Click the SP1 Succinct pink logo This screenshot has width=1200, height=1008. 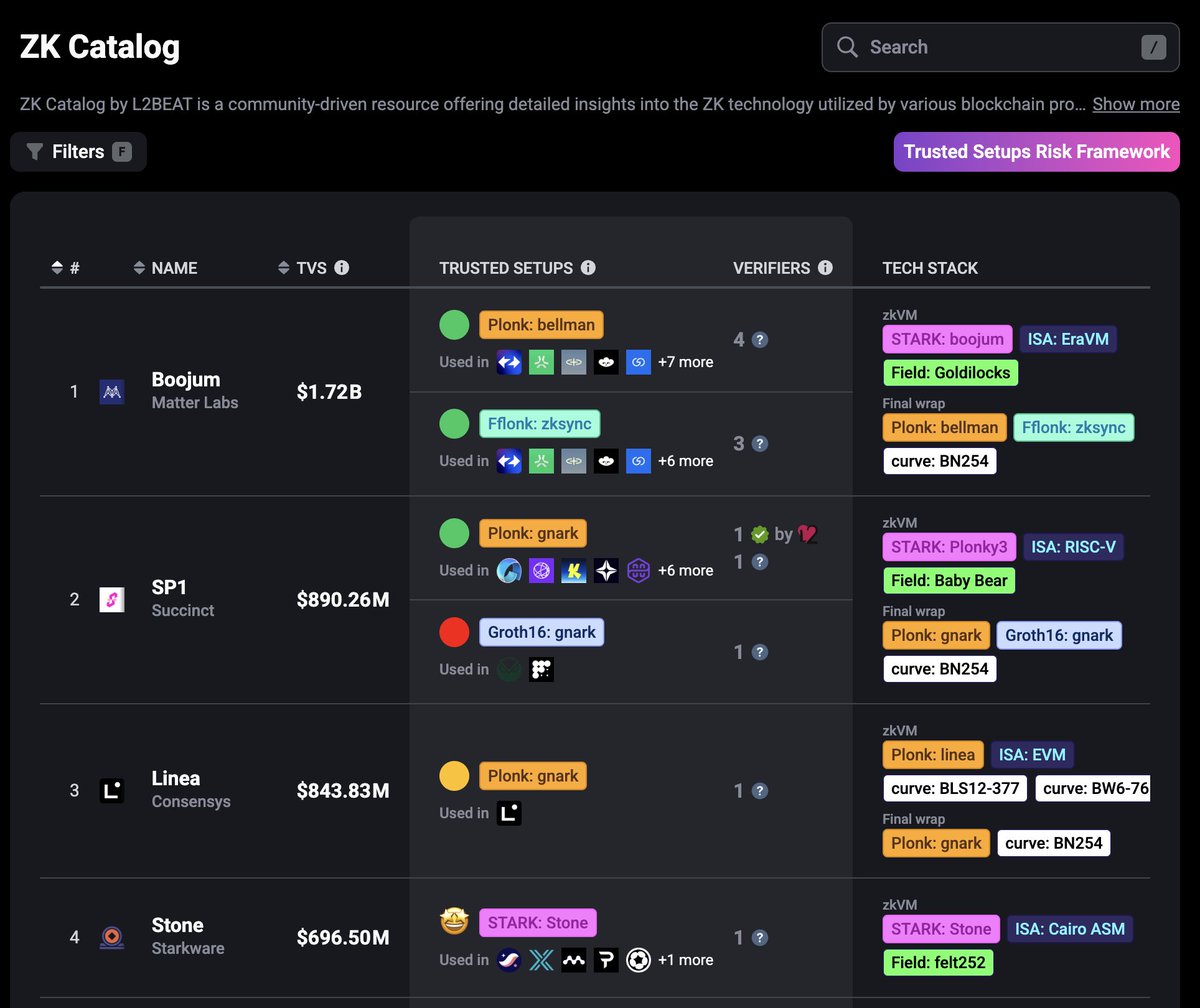point(112,600)
